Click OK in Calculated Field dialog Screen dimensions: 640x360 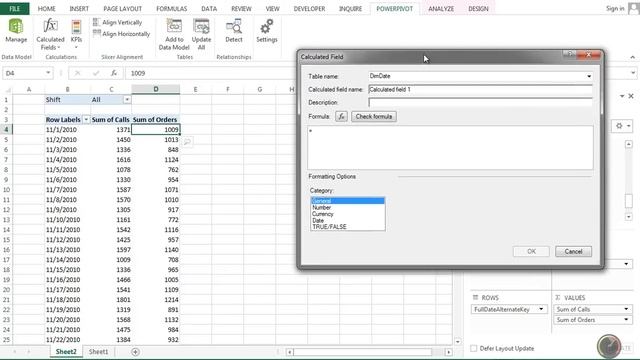pyautogui.click(x=531, y=251)
